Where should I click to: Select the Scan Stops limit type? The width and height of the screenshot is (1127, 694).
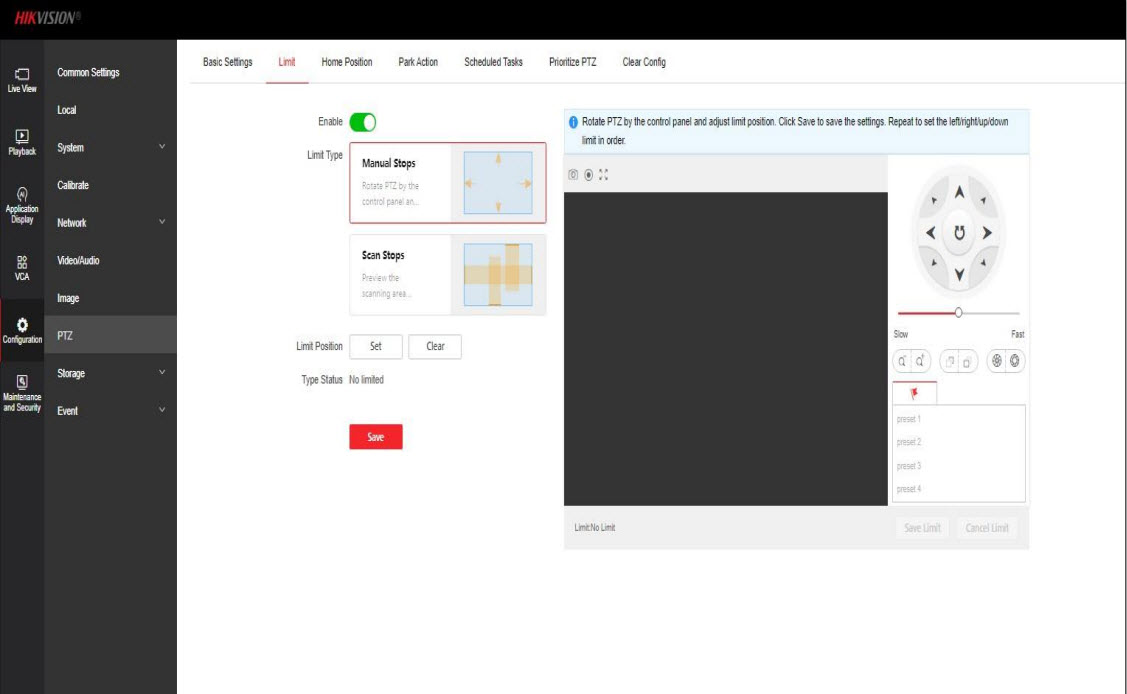coord(447,275)
